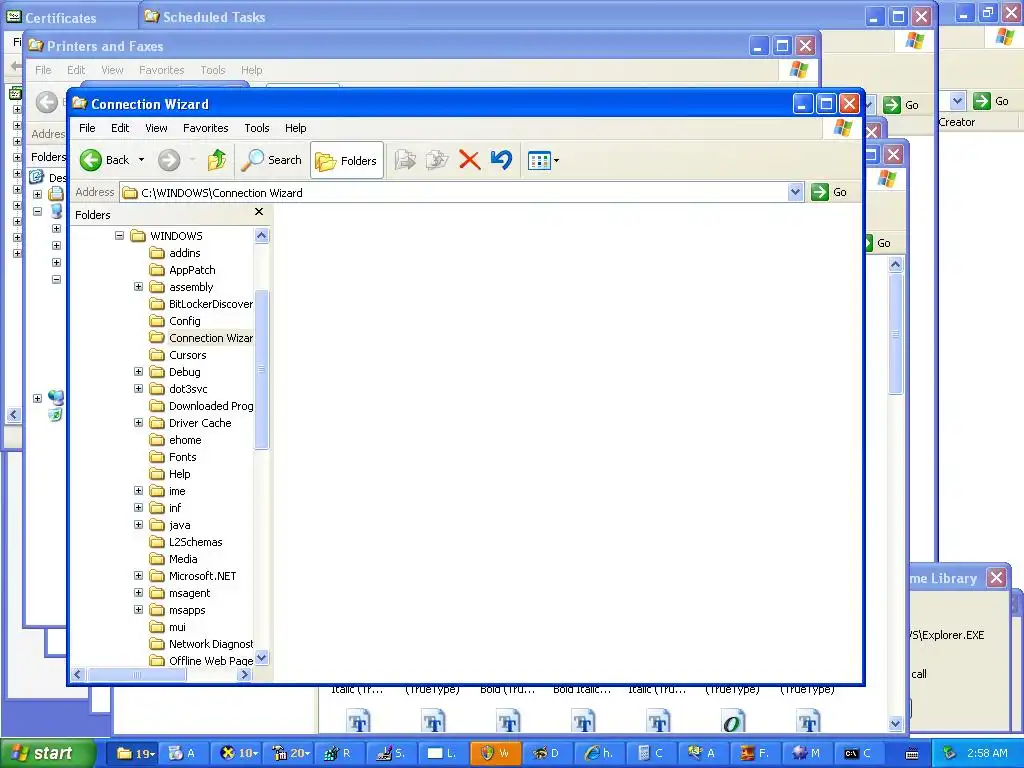This screenshot has width=1024, height=768.
Task: Click the java folder icon
Action: (157, 525)
